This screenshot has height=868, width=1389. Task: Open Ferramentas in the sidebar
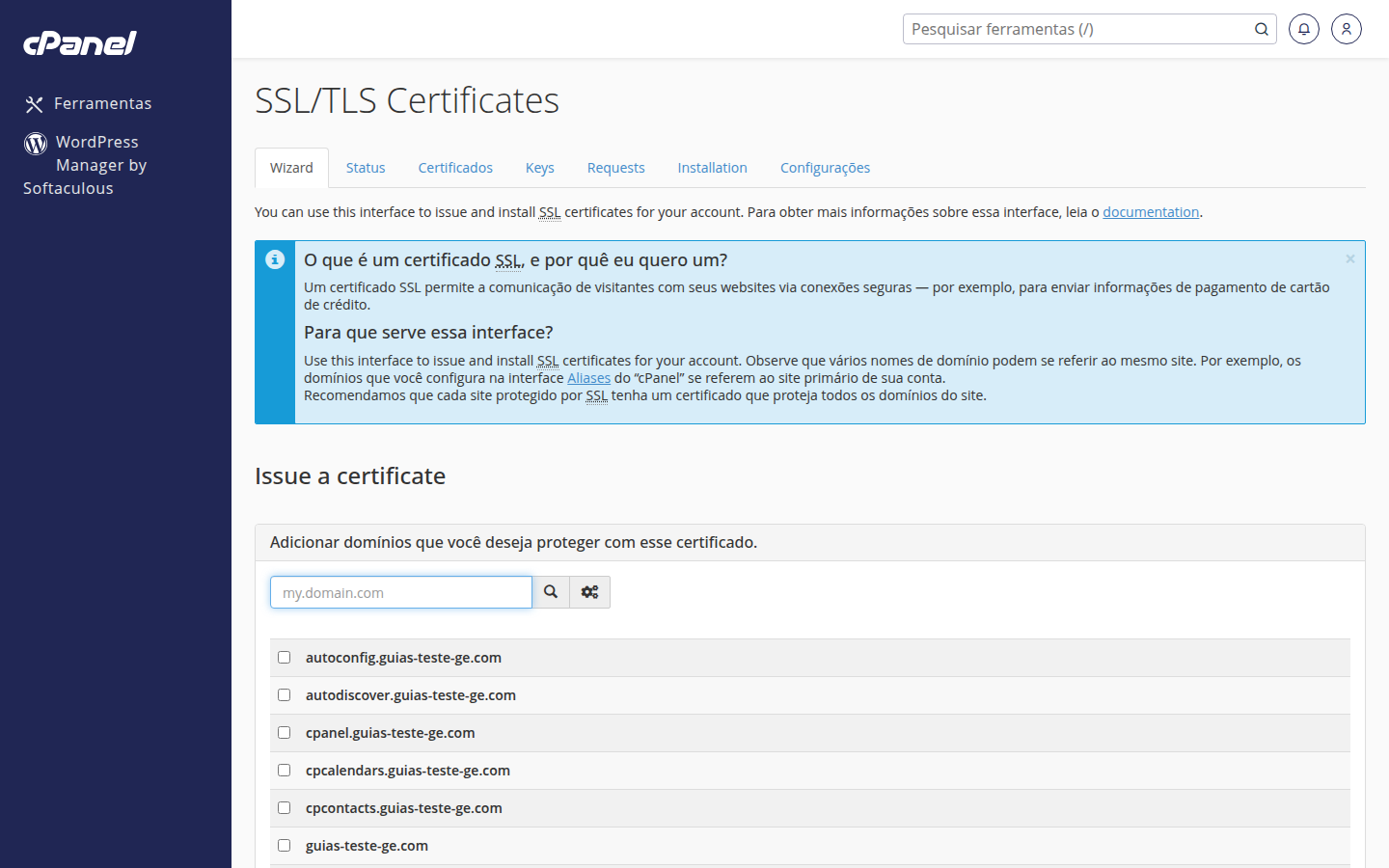coord(89,103)
